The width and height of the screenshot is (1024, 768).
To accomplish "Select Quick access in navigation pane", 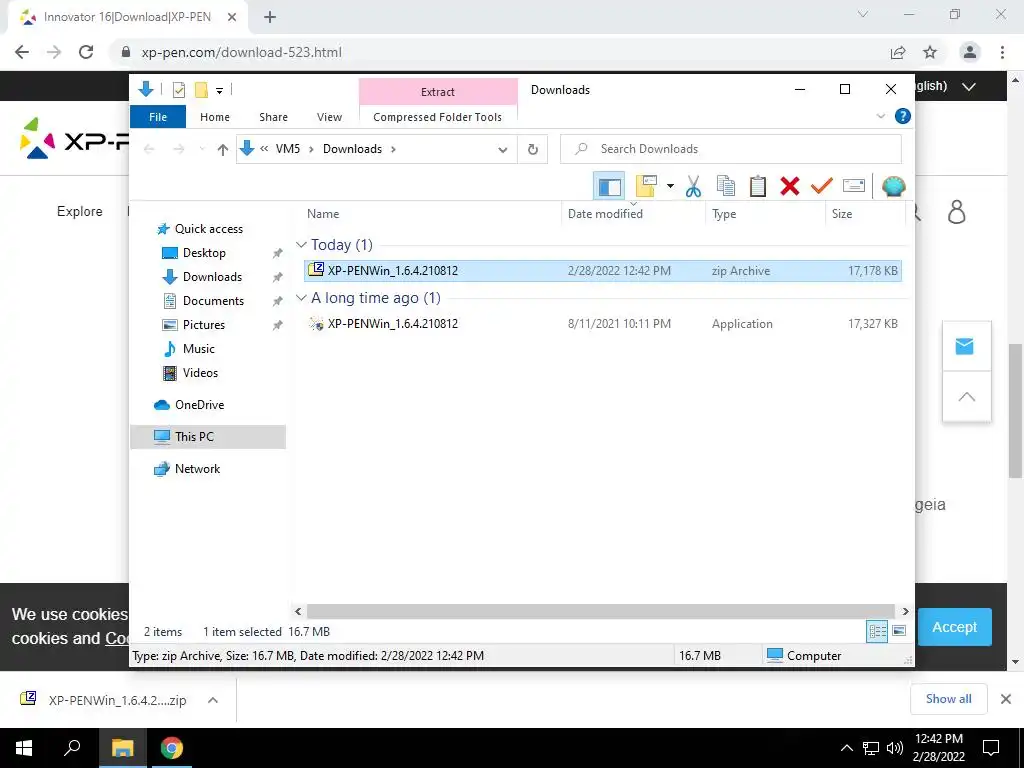I will [208, 229].
